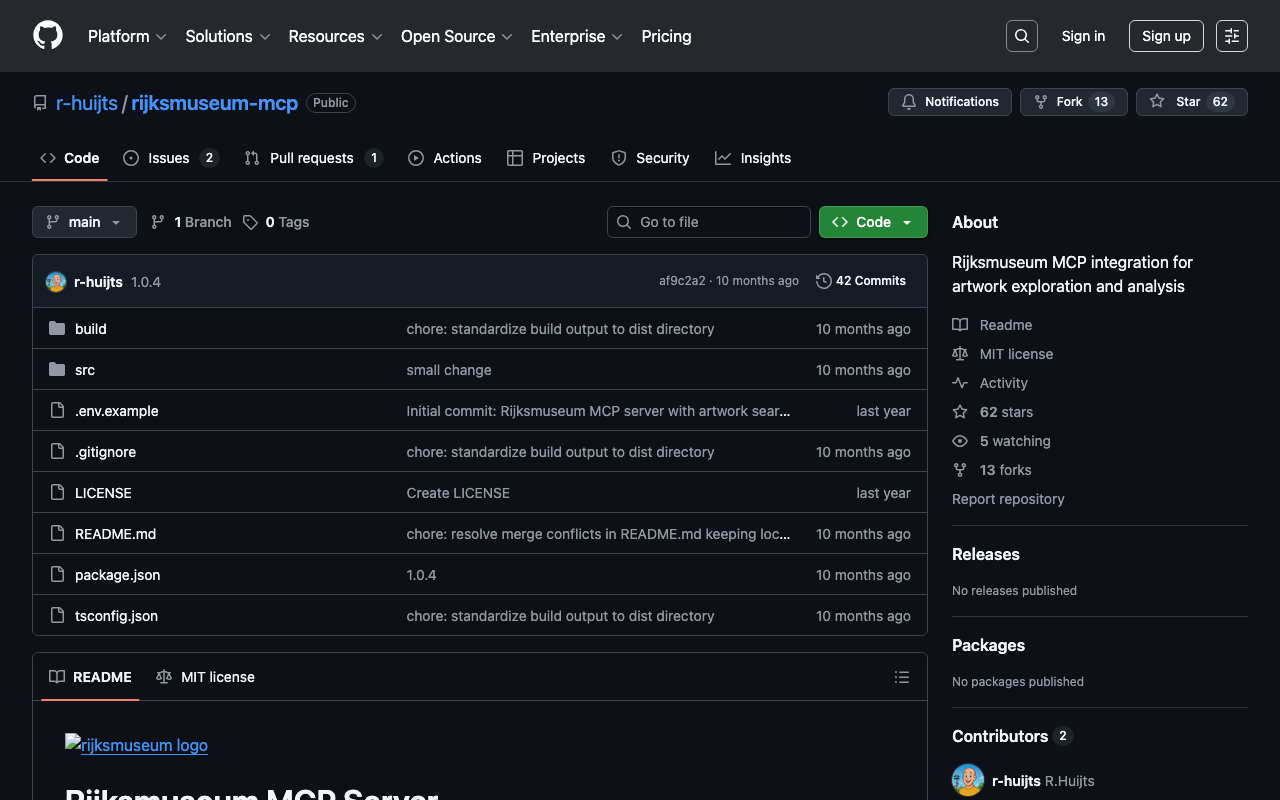
Task: Open the README outline list icon
Action: click(x=901, y=677)
